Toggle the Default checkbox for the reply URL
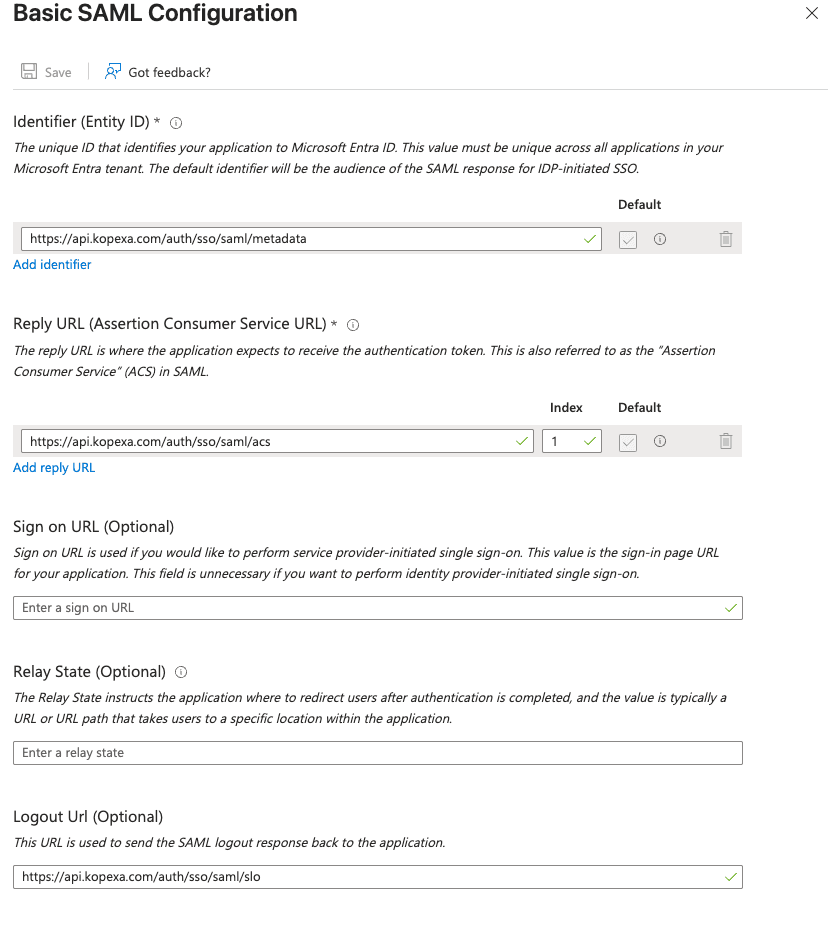This screenshot has height=934, width=835. [627, 441]
